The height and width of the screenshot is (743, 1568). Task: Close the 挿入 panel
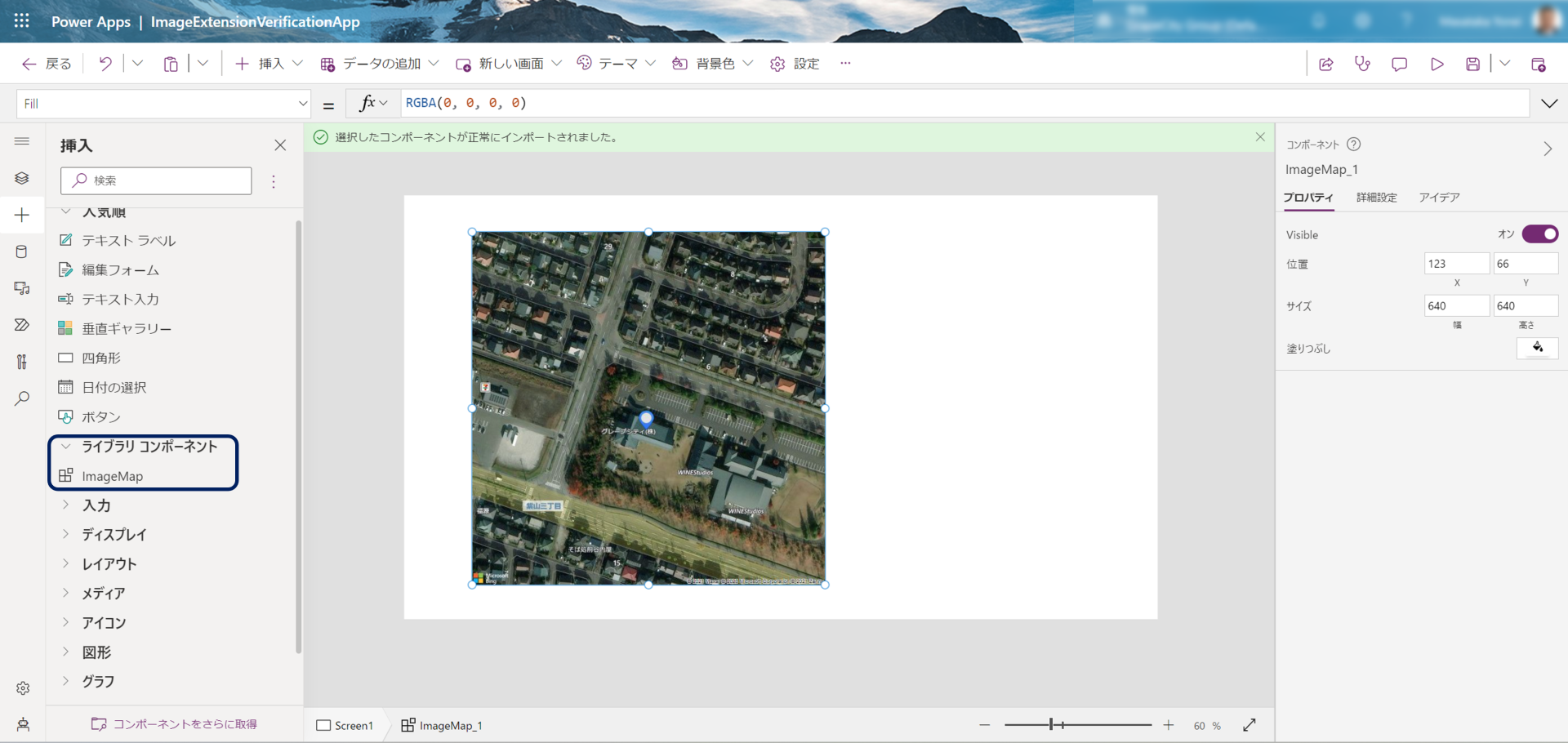pyautogui.click(x=280, y=145)
